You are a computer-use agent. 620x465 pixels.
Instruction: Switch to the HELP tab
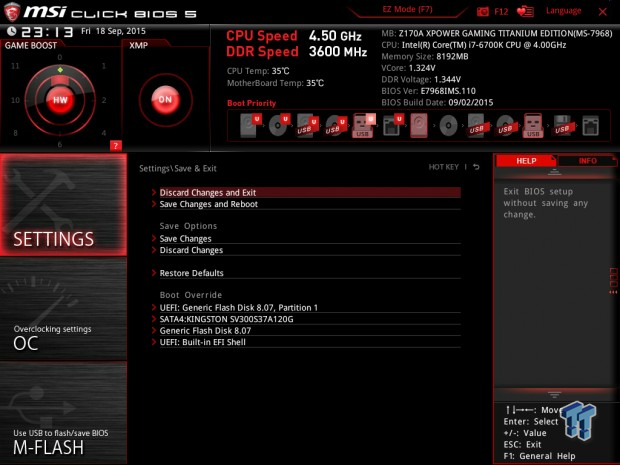(x=526, y=161)
